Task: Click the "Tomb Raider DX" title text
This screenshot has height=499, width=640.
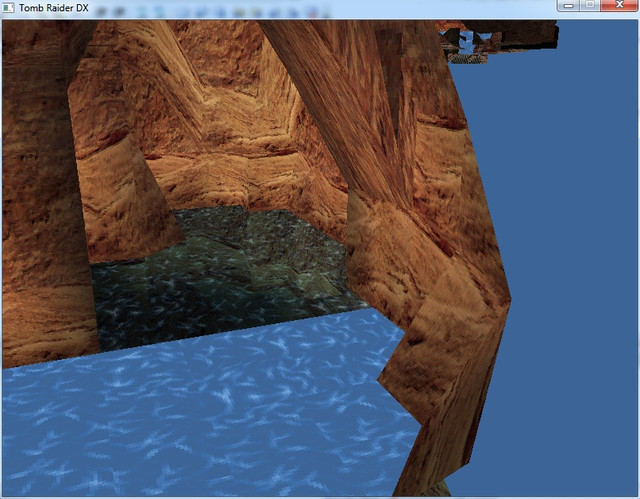Action: pyautogui.click(x=53, y=8)
